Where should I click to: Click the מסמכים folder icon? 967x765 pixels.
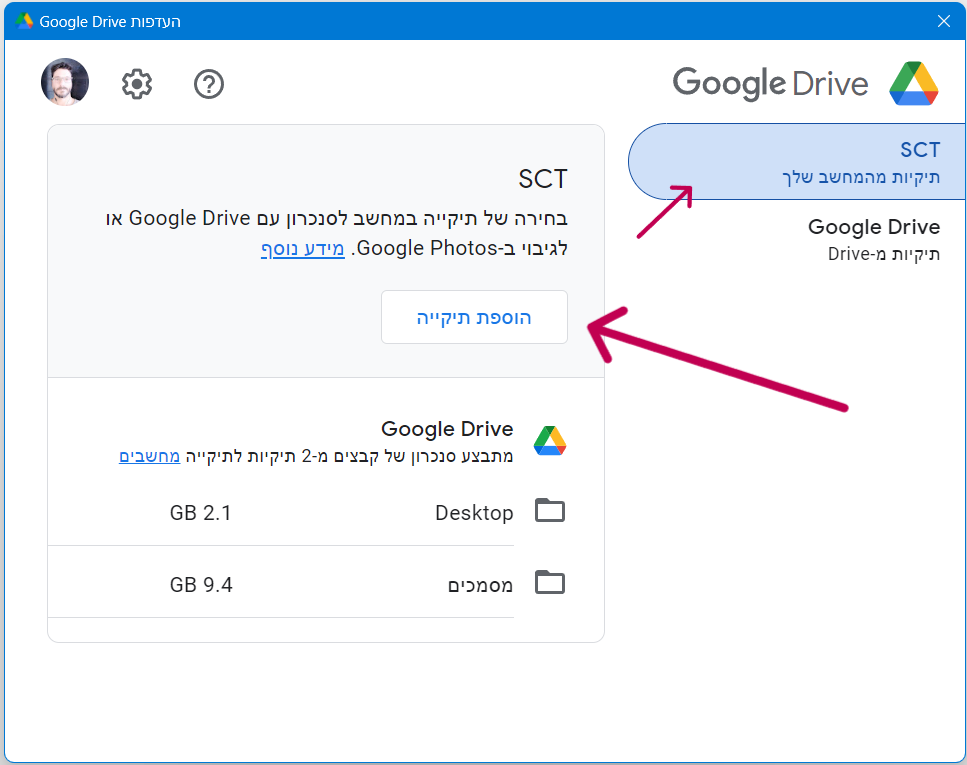[x=550, y=582]
